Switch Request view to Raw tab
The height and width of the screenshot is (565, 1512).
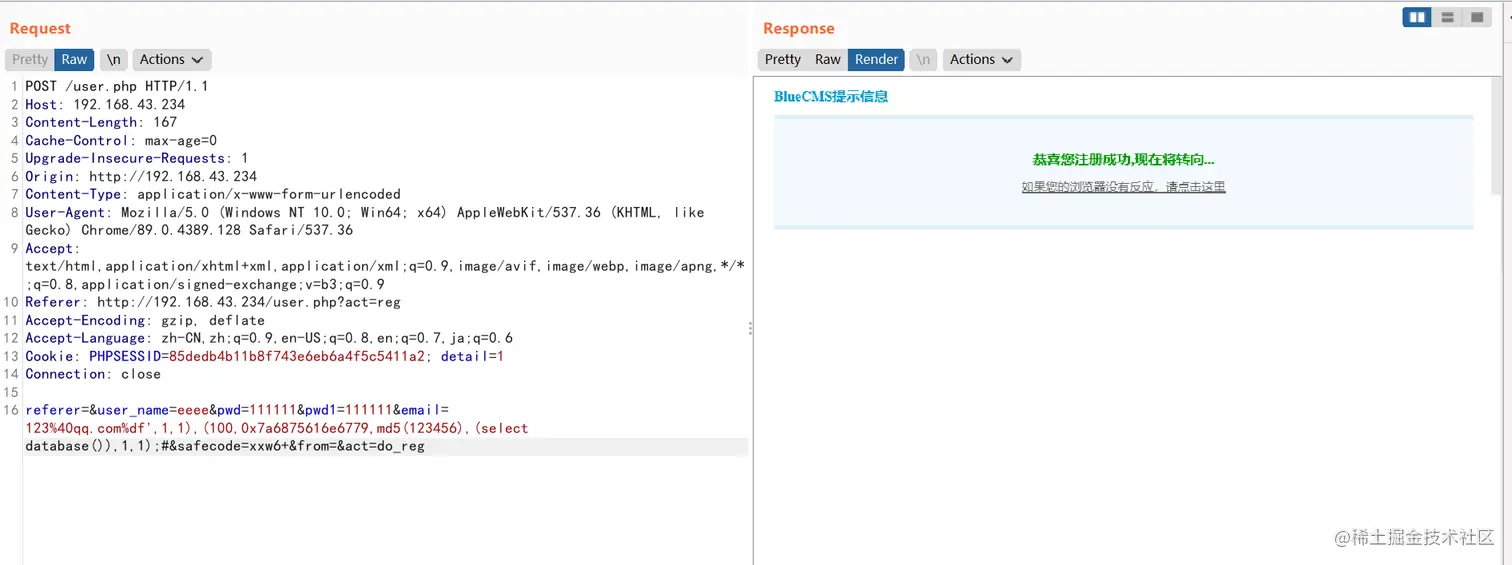click(74, 60)
